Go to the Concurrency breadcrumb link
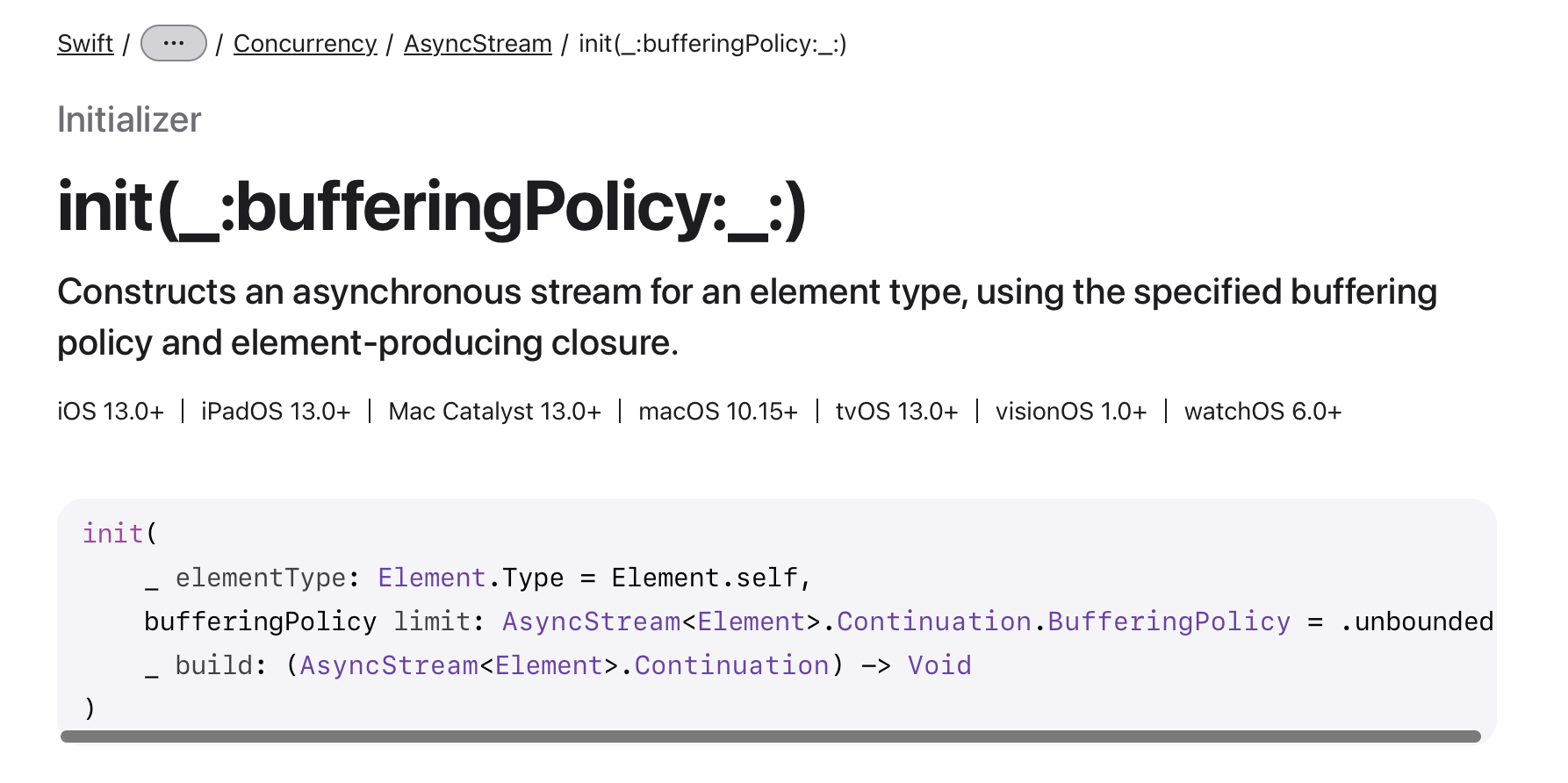Screen dimensions: 1568x783 click(x=305, y=43)
